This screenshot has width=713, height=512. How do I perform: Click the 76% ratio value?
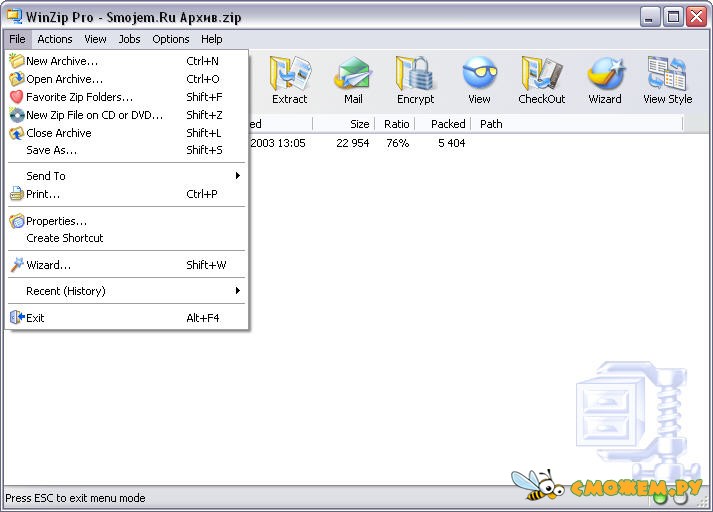coord(397,143)
